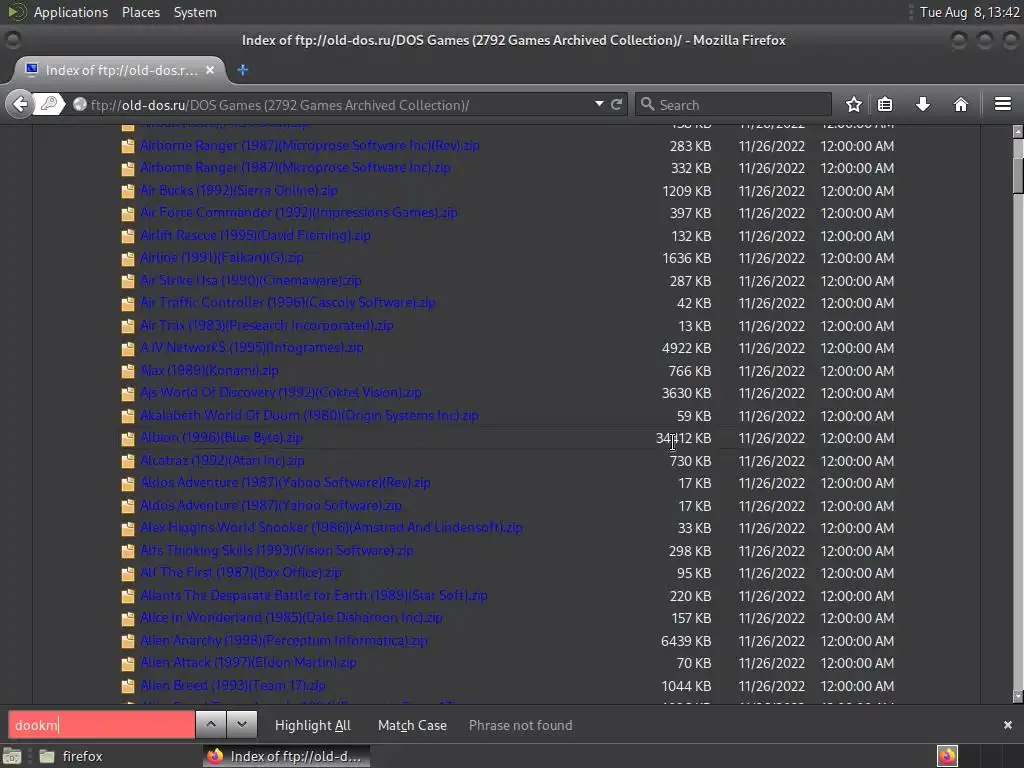Find next match with down arrow
The image size is (1024, 768).
point(242,724)
